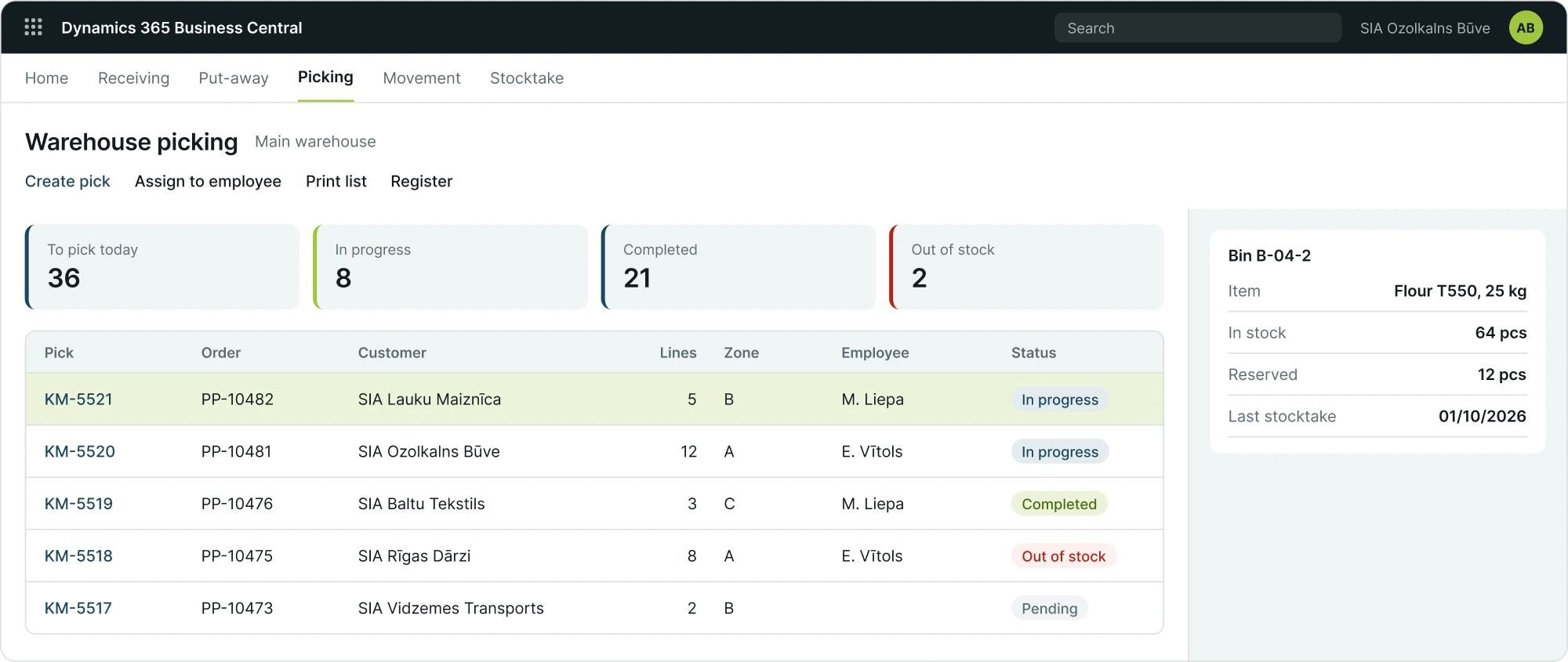1568x662 pixels.
Task: Click Print list
Action: (x=336, y=181)
